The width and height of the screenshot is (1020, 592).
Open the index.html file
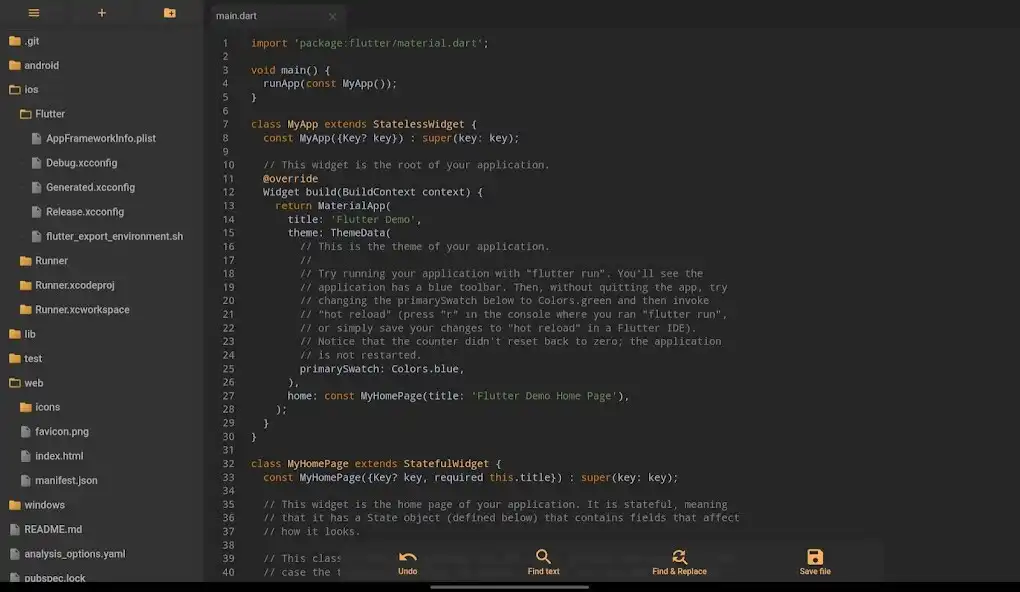coord(60,455)
